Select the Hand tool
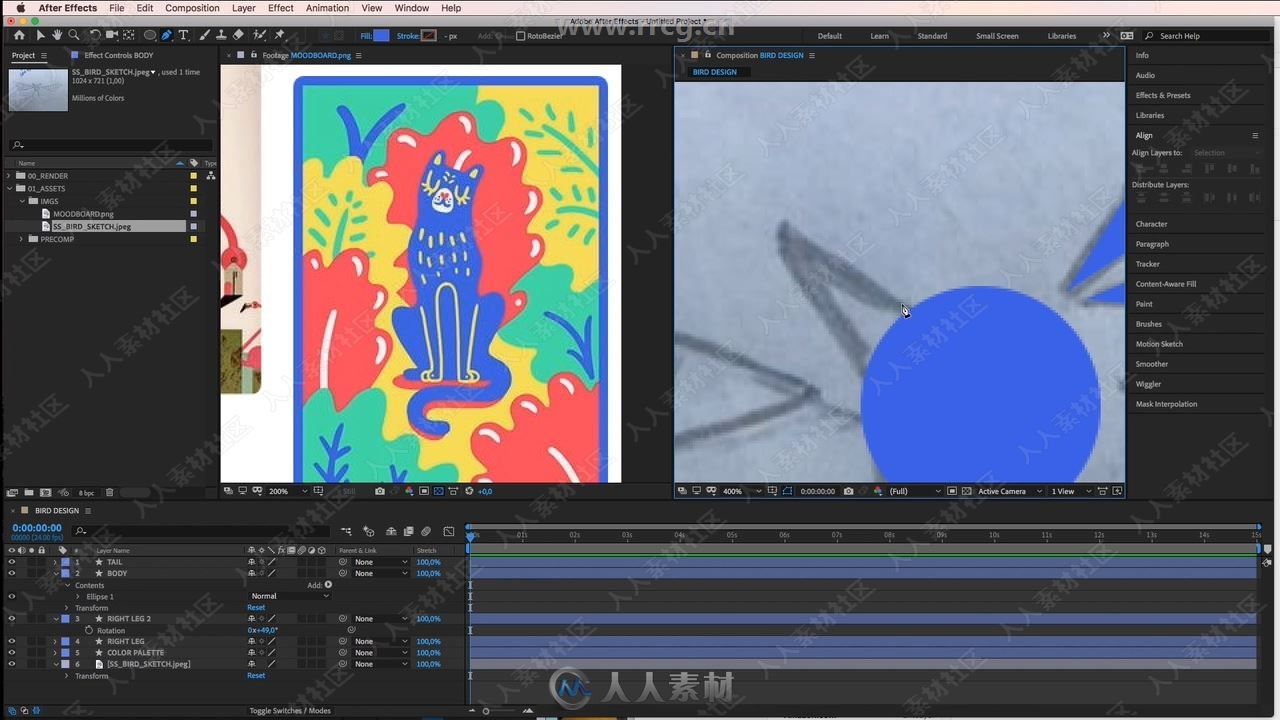This screenshot has height=720, width=1280. click(57, 35)
